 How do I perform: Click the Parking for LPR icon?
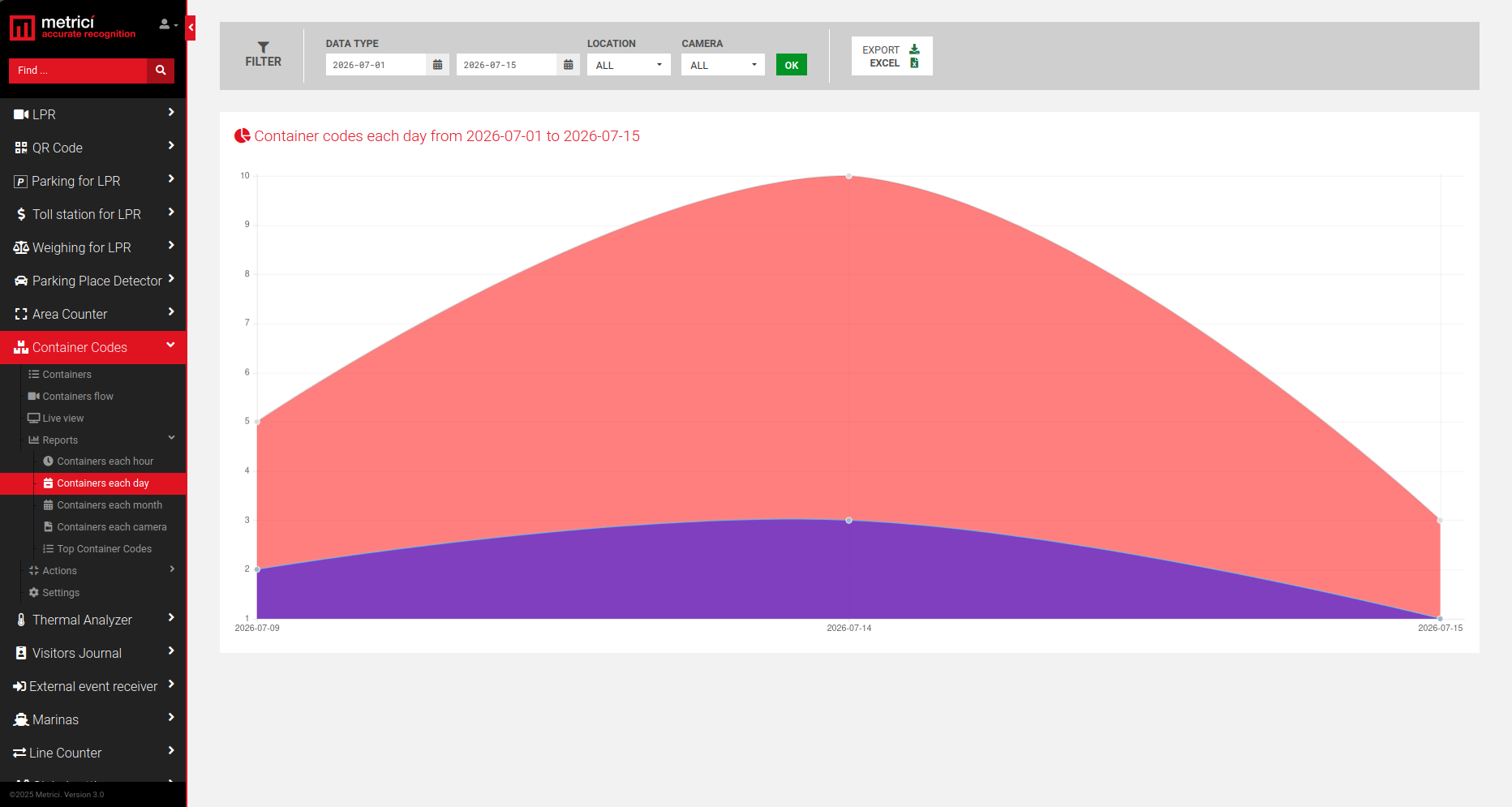click(21, 182)
